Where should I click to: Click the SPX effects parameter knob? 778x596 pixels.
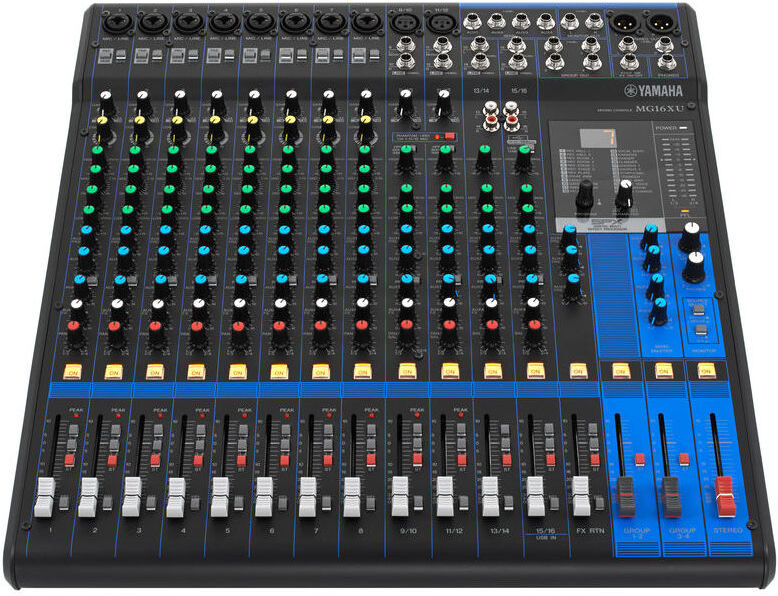pos(624,191)
